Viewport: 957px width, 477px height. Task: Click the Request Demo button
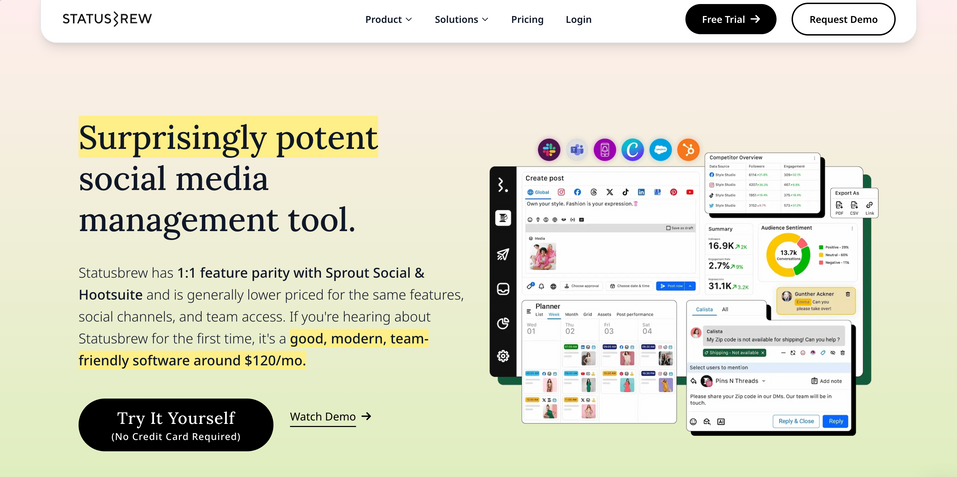coord(843,19)
